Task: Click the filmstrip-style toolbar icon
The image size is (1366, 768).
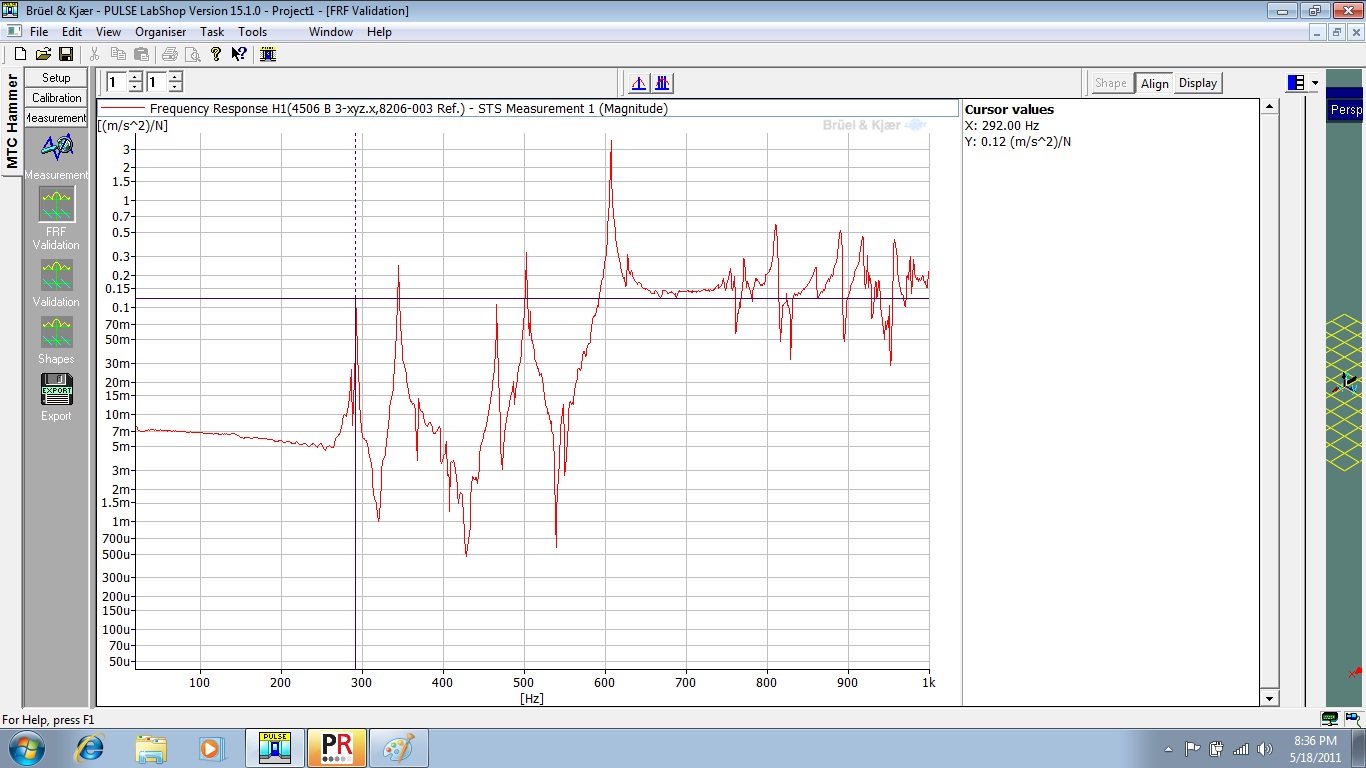Action: (268, 54)
